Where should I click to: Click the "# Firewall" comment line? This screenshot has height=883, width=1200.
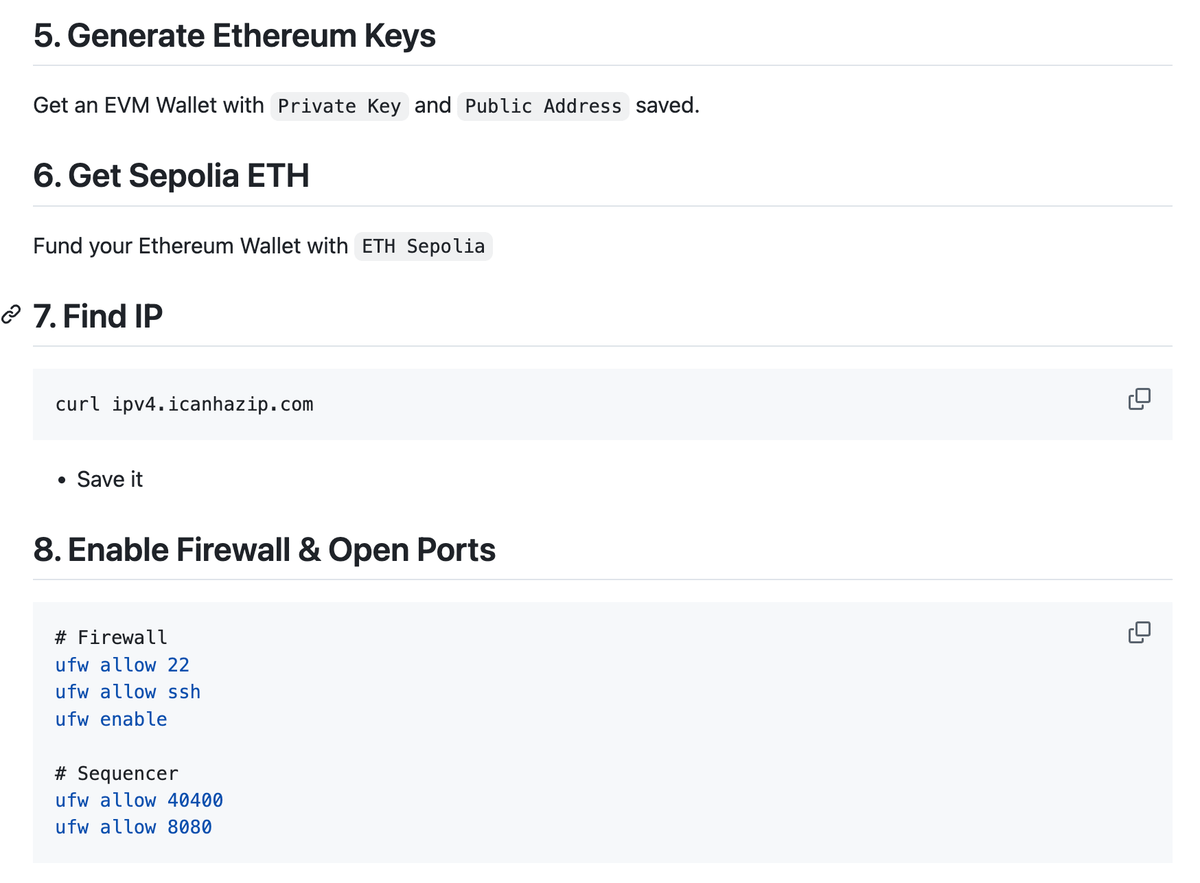(111, 637)
